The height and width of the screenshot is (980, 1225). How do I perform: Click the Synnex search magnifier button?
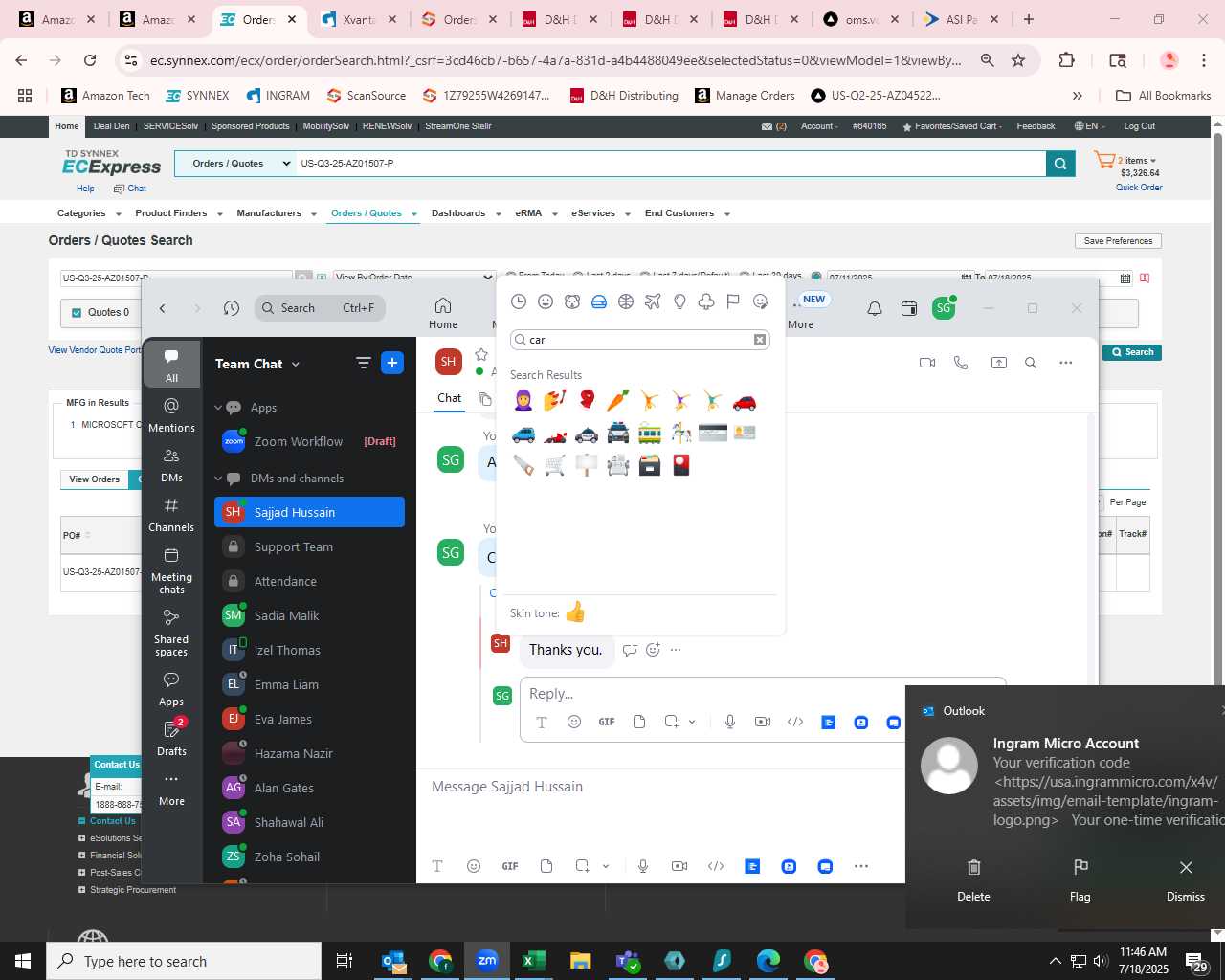tap(1060, 164)
